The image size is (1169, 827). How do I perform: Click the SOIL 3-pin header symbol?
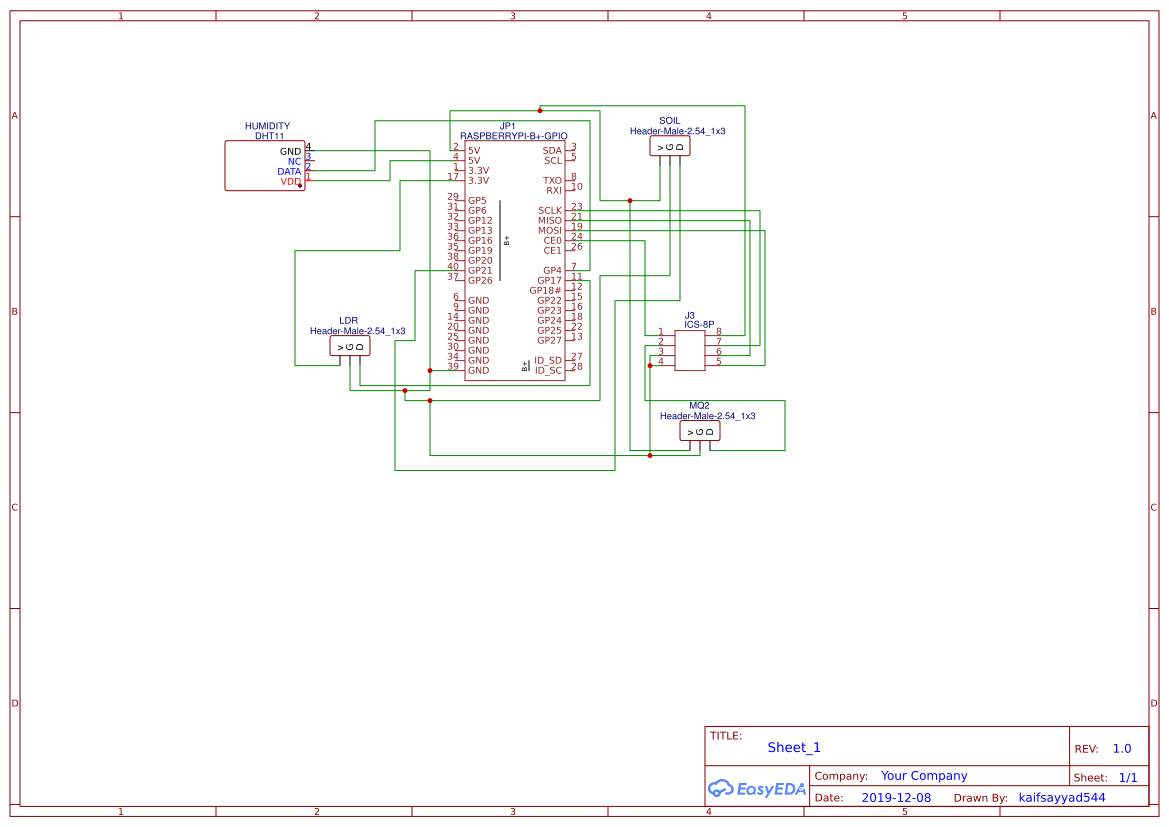pos(669,146)
